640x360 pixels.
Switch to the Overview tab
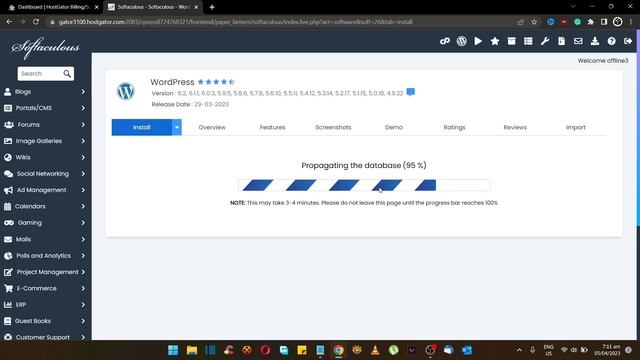[x=212, y=127]
